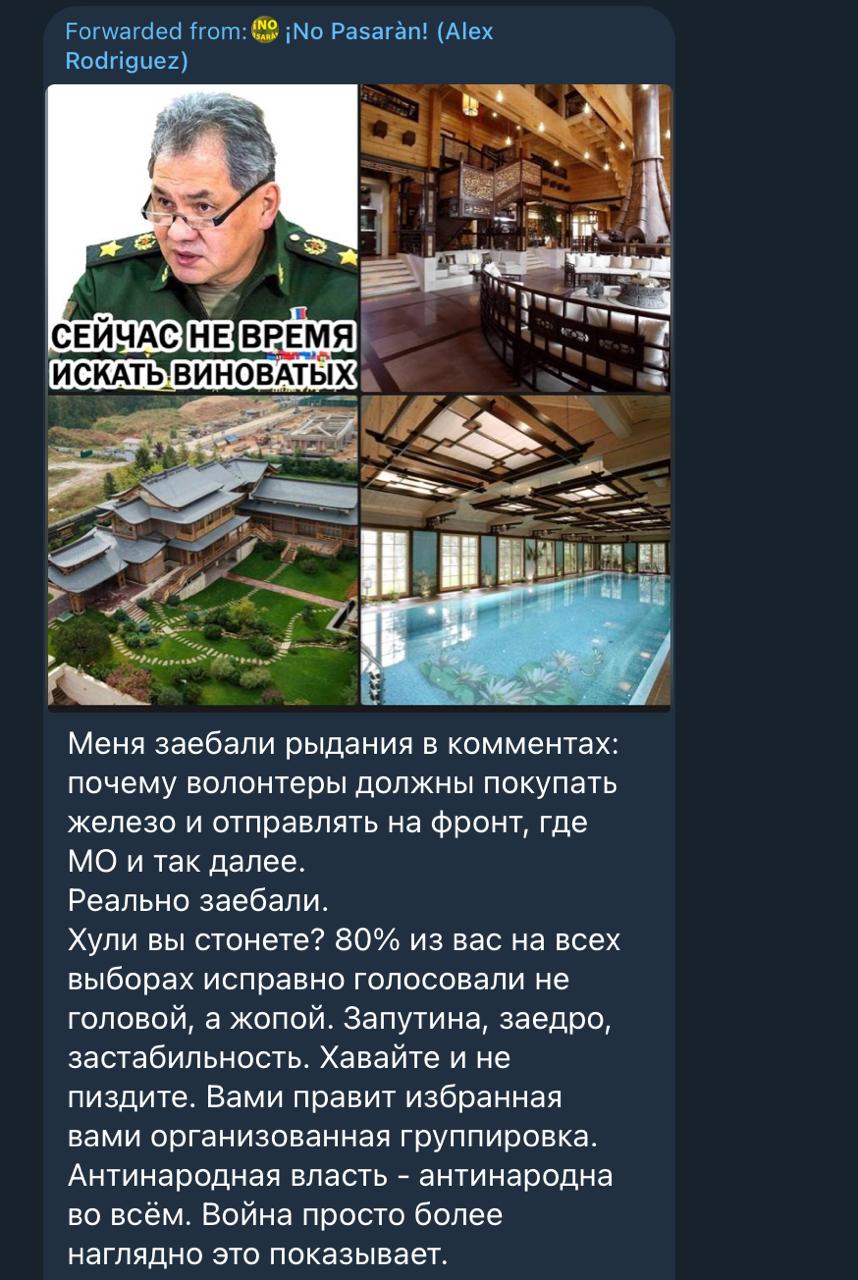Open the wooden interior hall photo

tap(516, 238)
